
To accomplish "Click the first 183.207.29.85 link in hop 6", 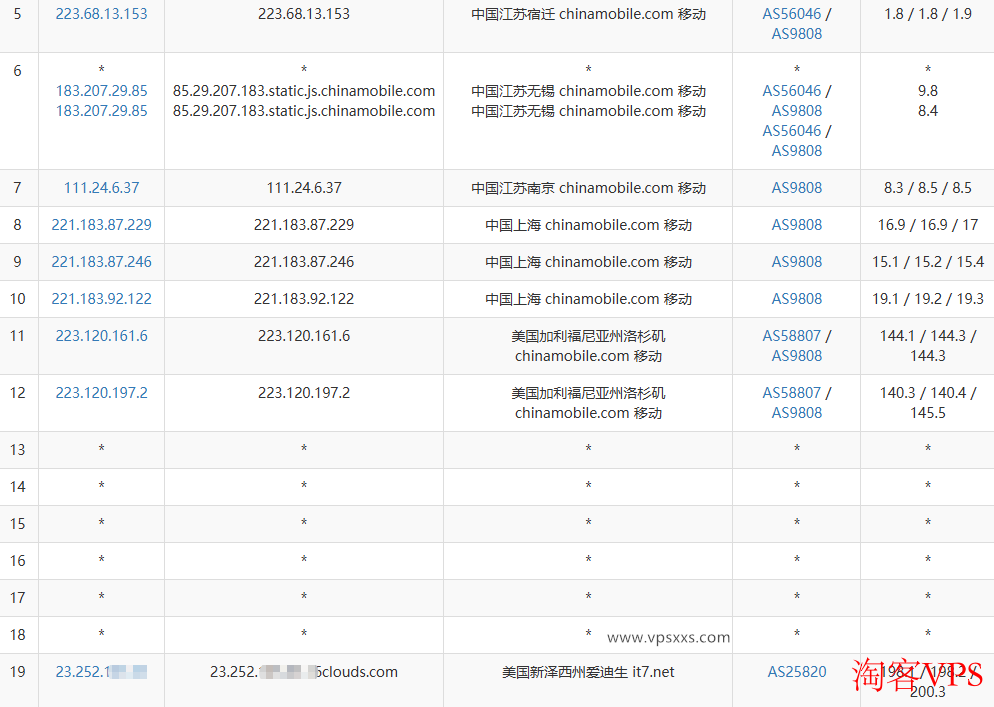I will pyautogui.click(x=101, y=90).
